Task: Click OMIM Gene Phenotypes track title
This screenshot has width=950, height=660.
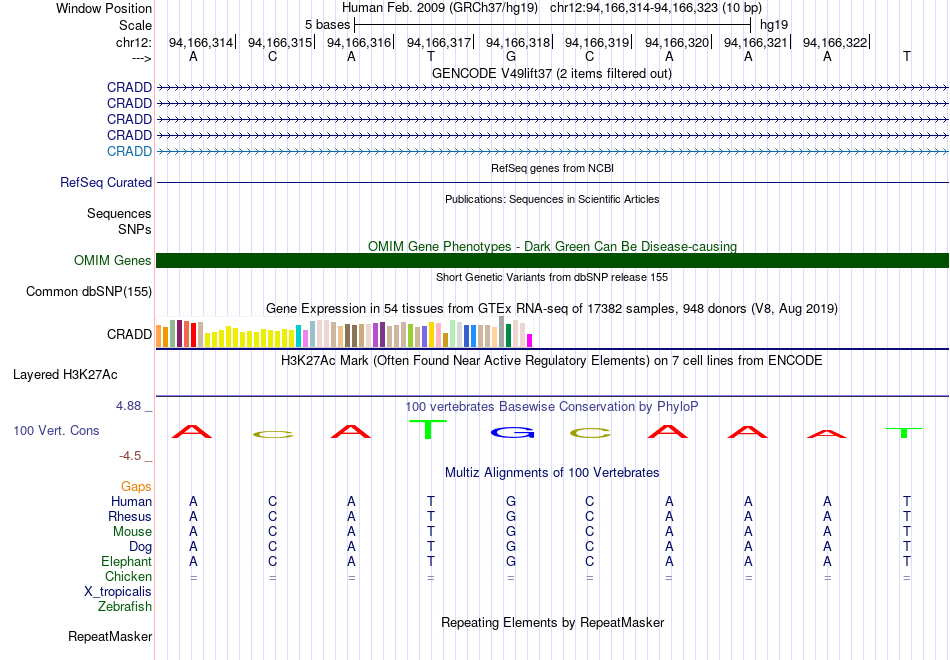Action: (x=552, y=246)
